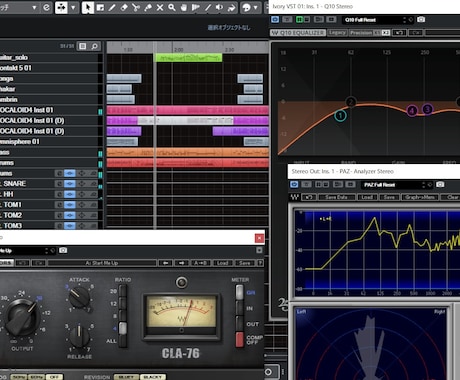Toggle Q10 plugin bypass power button
The image size is (460, 380).
pos(275,20)
